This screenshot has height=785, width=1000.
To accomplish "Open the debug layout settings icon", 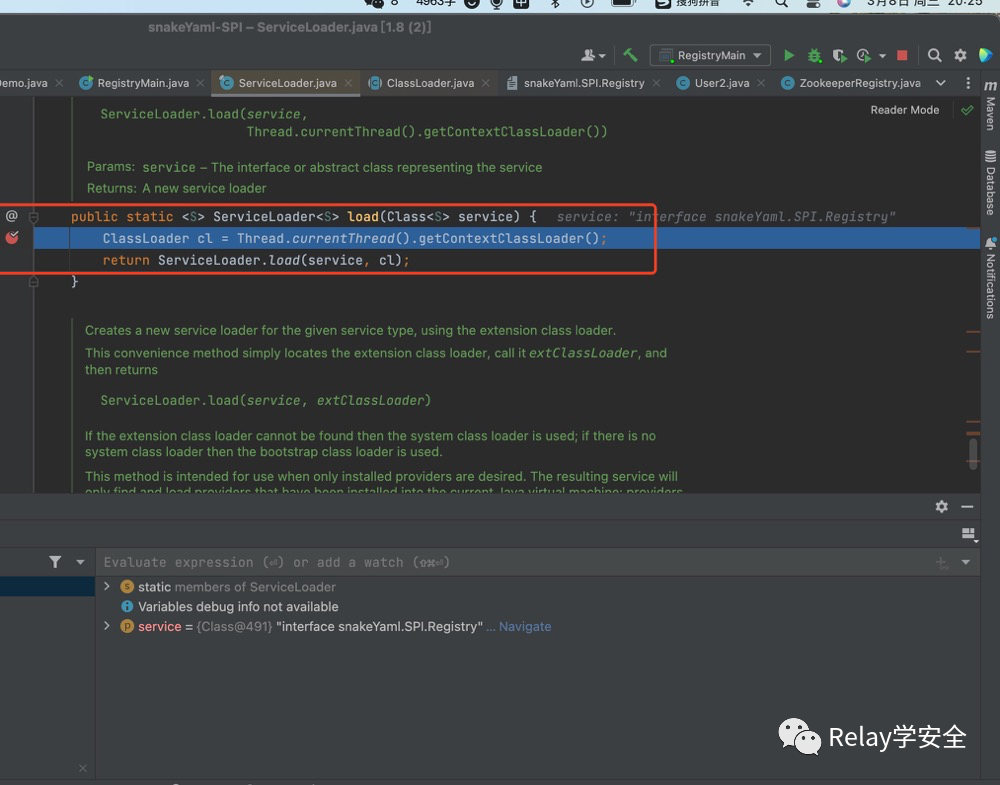I will pos(969,534).
